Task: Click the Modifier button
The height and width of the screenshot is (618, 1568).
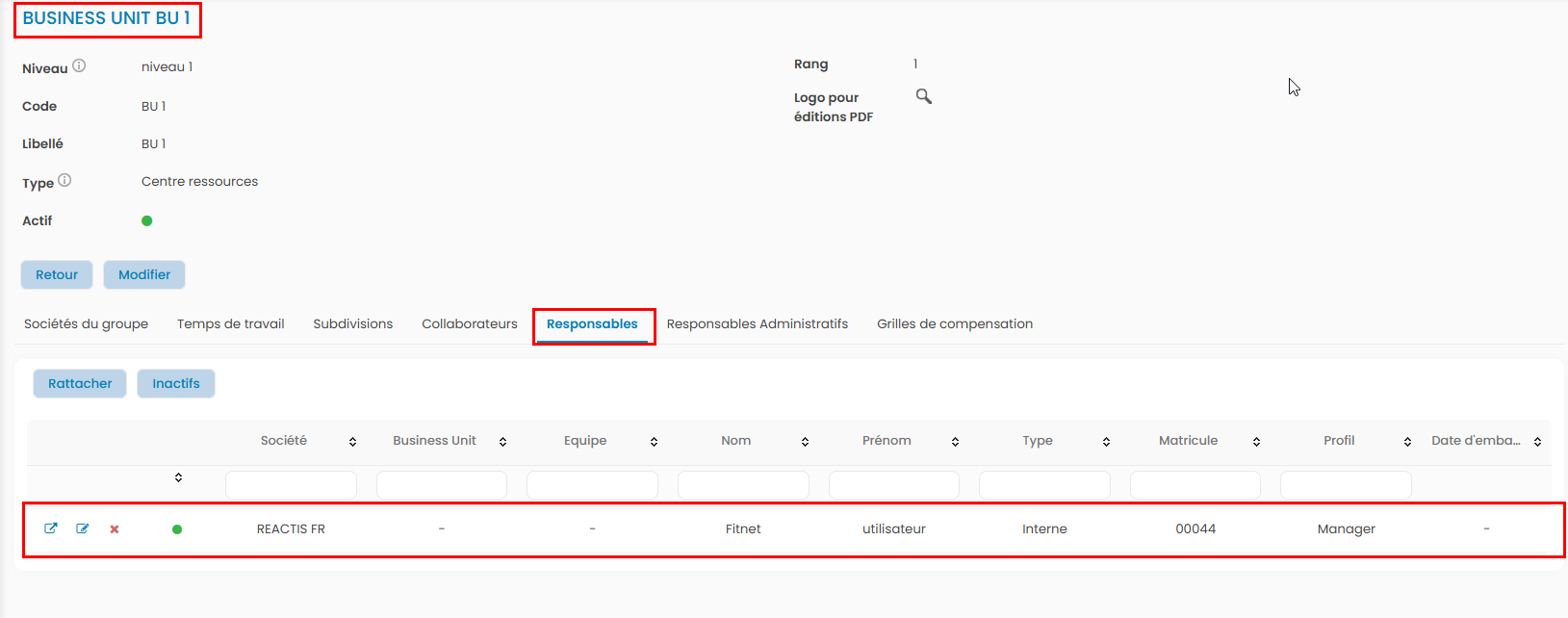Action: (144, 275)
